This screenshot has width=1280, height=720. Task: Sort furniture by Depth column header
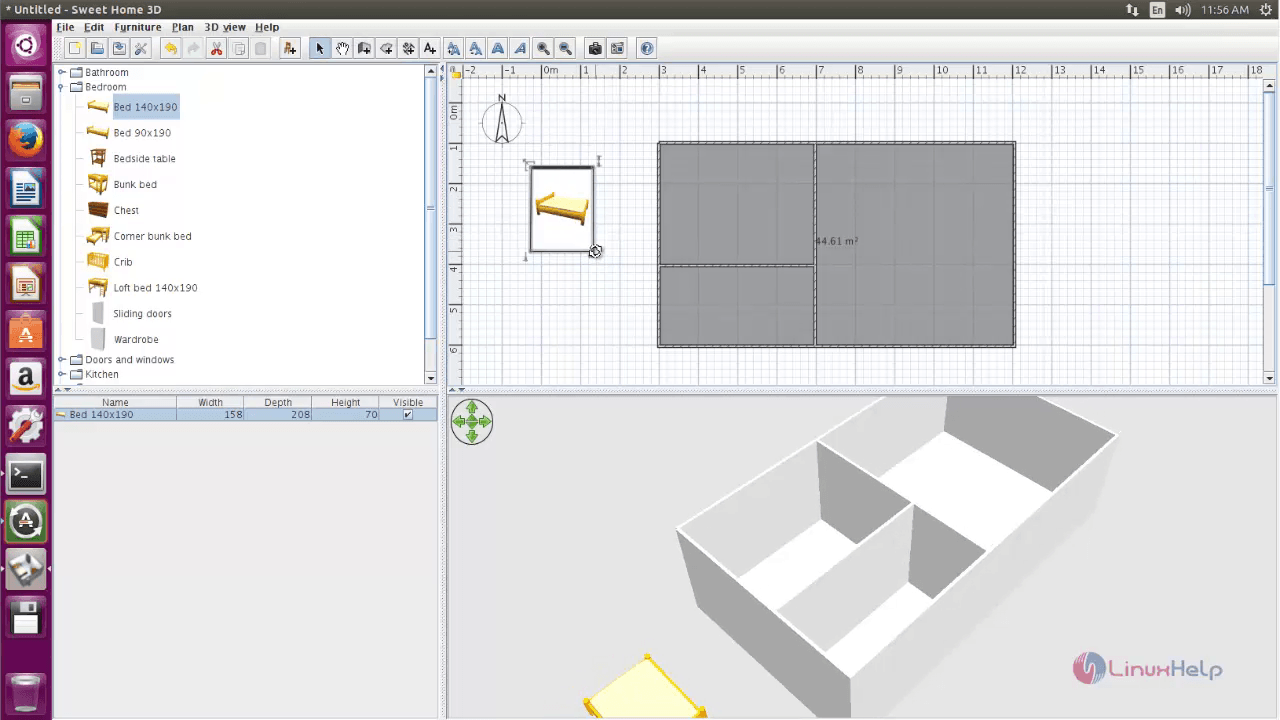click(x=278, y=402)
